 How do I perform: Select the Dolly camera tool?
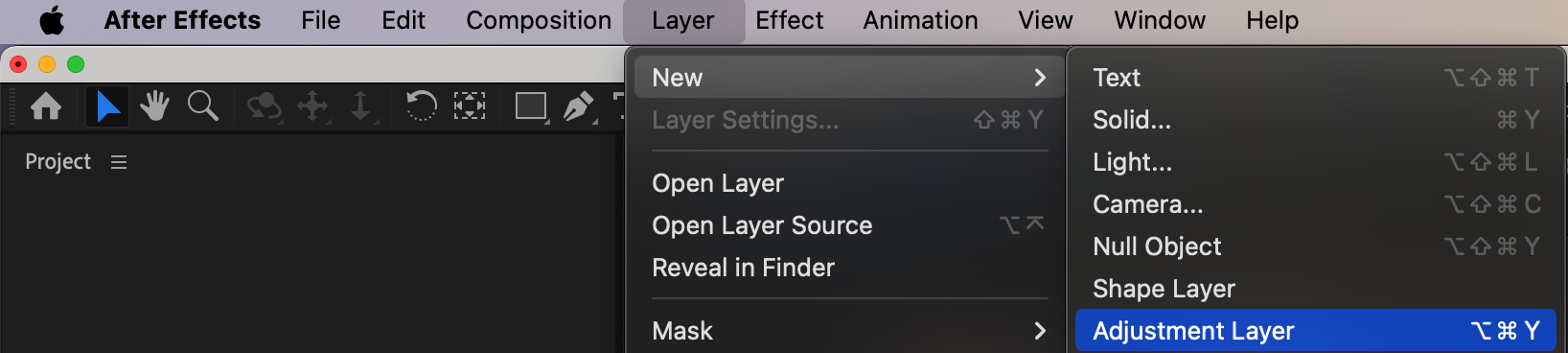click(x=361, y=106)
